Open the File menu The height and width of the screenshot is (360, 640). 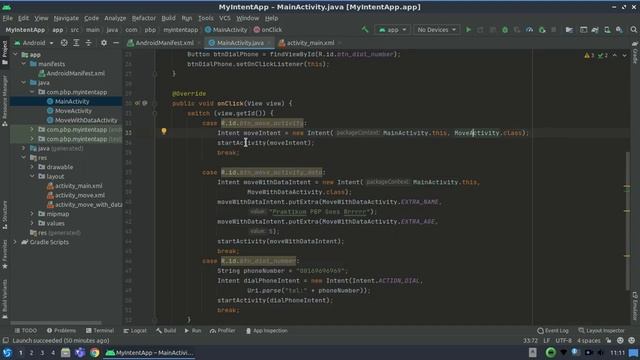7,18
